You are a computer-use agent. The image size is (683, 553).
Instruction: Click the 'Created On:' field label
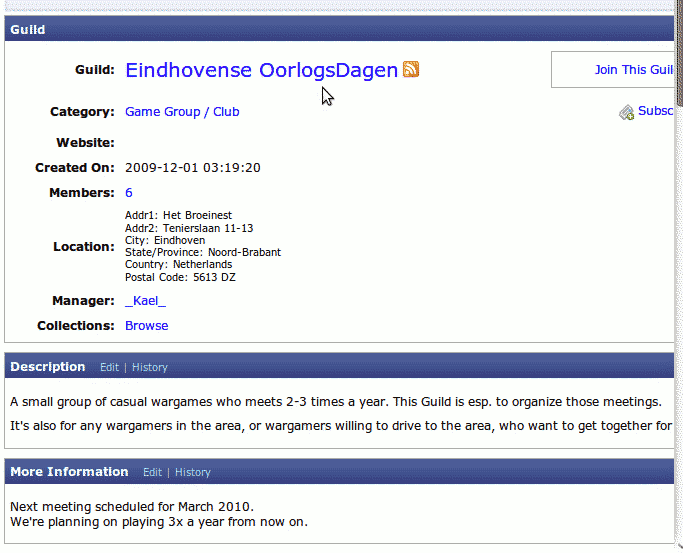[74, 168]
